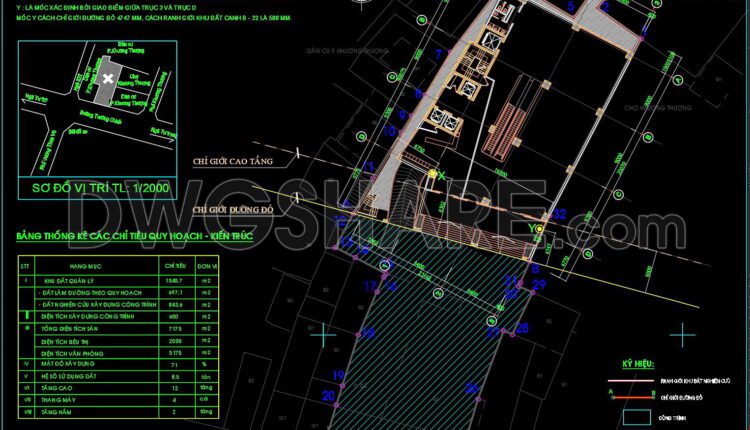Click 'RANH GIỚI KHU ĐẤT NGHIÊN CỨU' legend text
The image size is (750, 430).
pyautogui.click(x=695, y=381)
